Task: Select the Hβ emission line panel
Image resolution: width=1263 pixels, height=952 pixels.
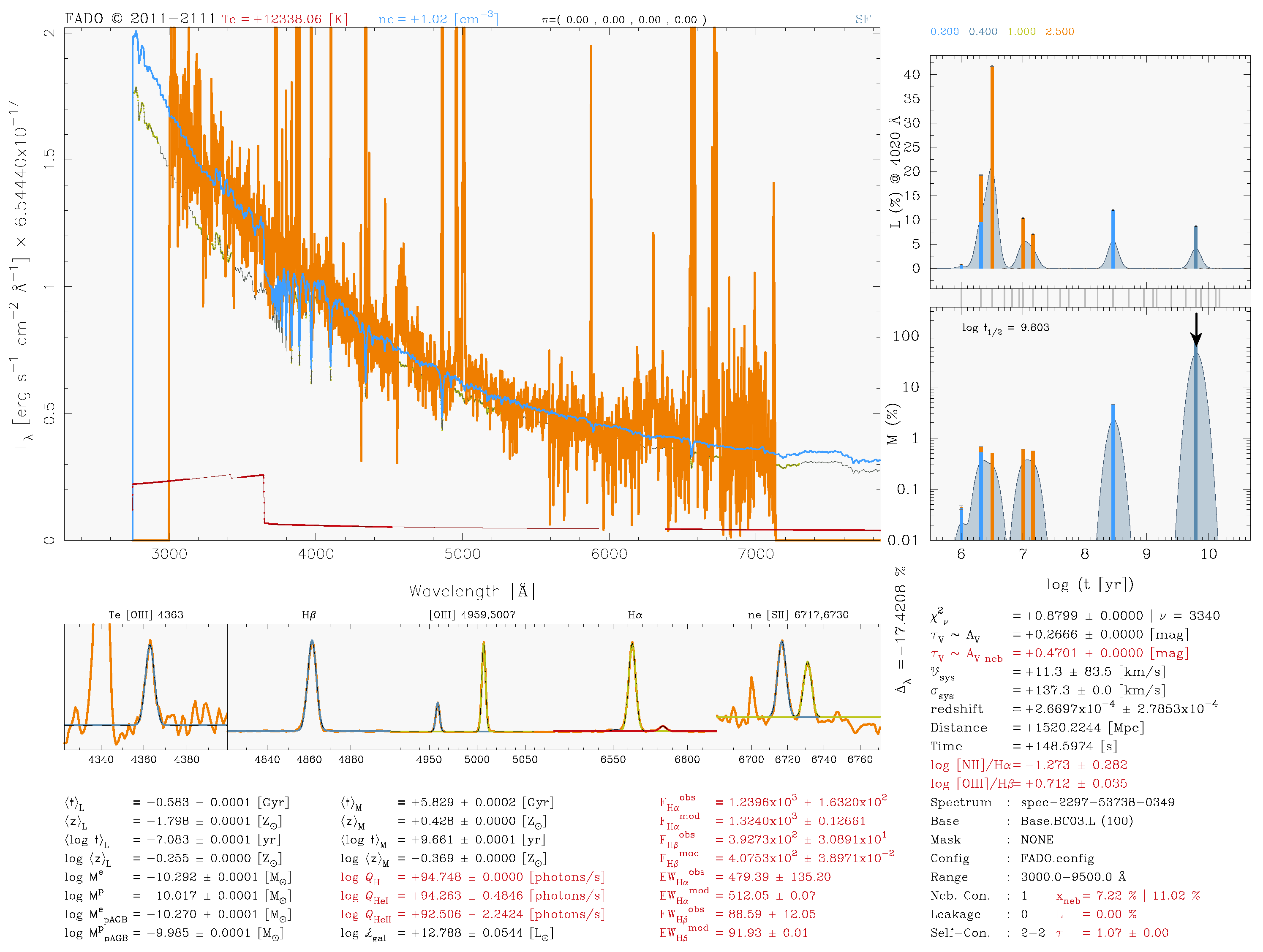Action: (x=309, y=686)
